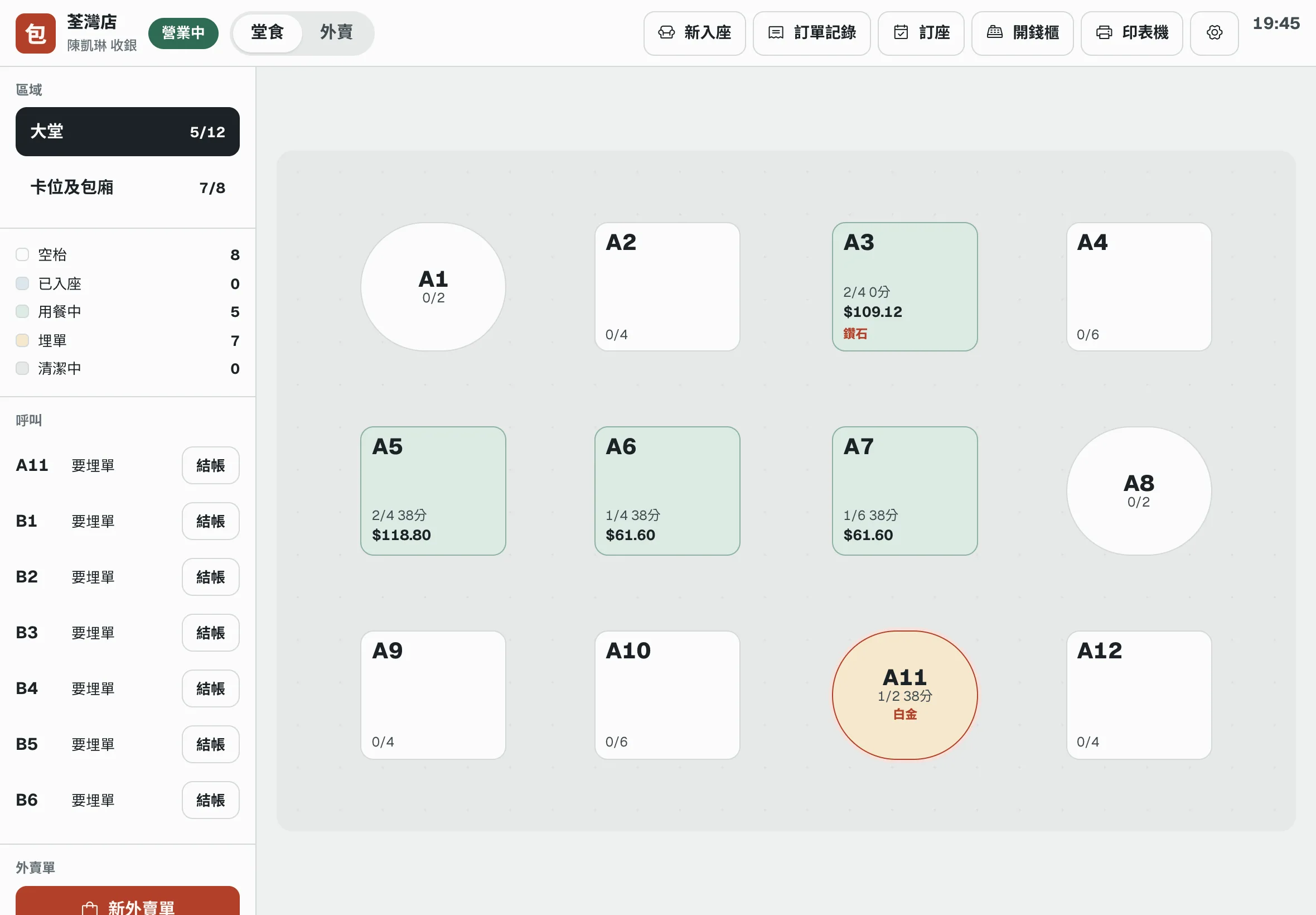Open settings with the gear icon
This screenshot has width=1316, height=915.
click(1214, 33)
